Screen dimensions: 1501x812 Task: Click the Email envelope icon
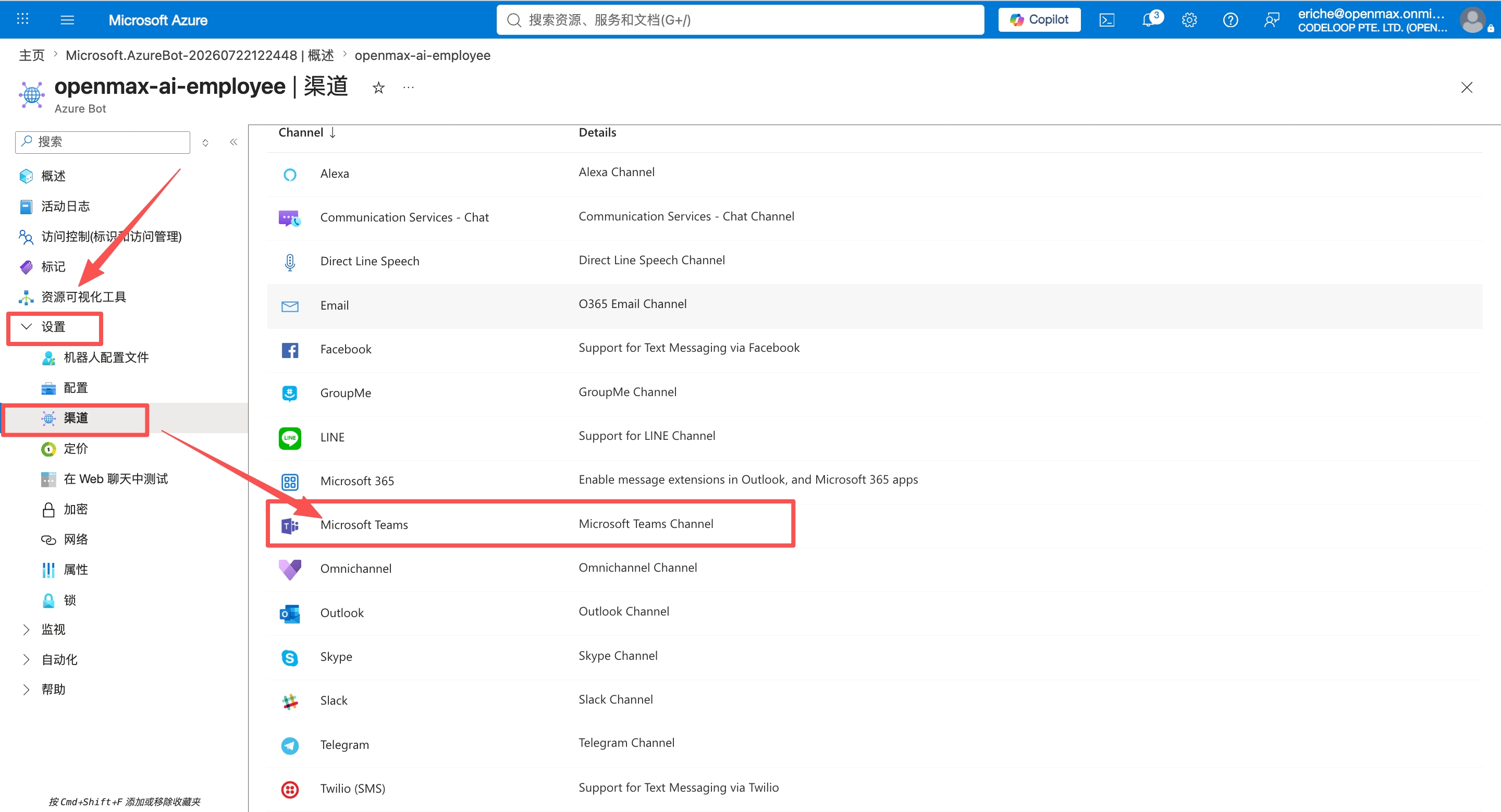(290, 306)
